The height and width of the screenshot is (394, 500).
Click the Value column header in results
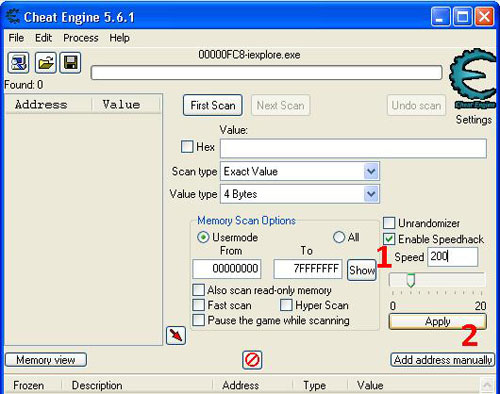coord(126,104)
